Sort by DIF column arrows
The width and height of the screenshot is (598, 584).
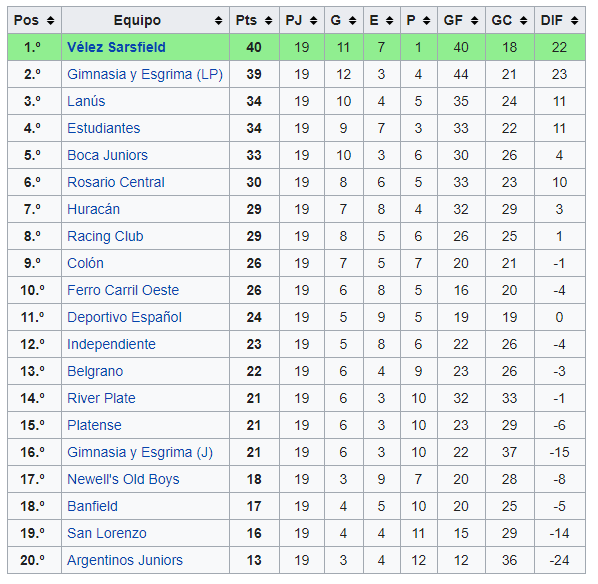[x=575, y=21]
